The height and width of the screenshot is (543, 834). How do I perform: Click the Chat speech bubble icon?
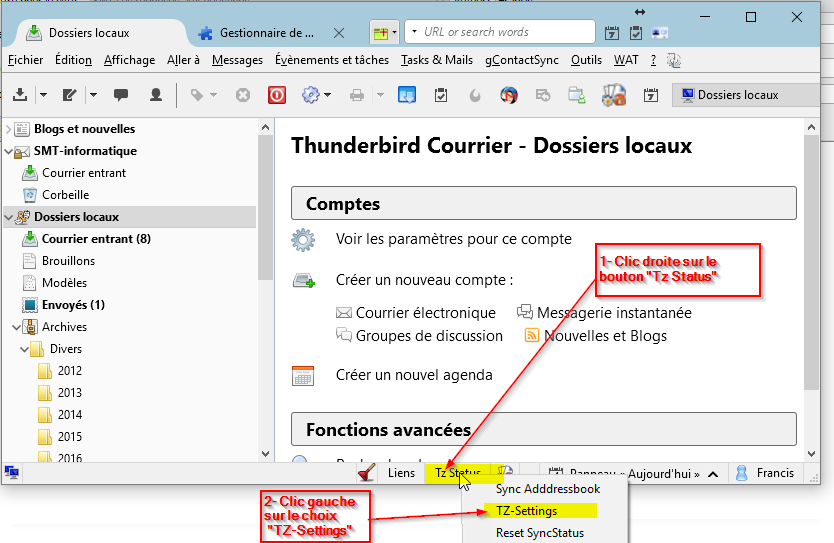click(121, 95)
